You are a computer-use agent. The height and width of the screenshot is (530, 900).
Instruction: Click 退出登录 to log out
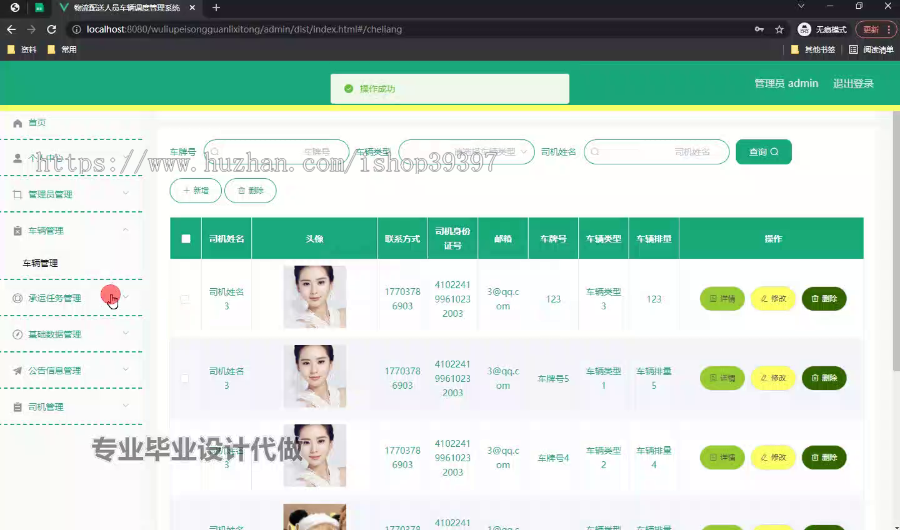(x=853, y=83)
